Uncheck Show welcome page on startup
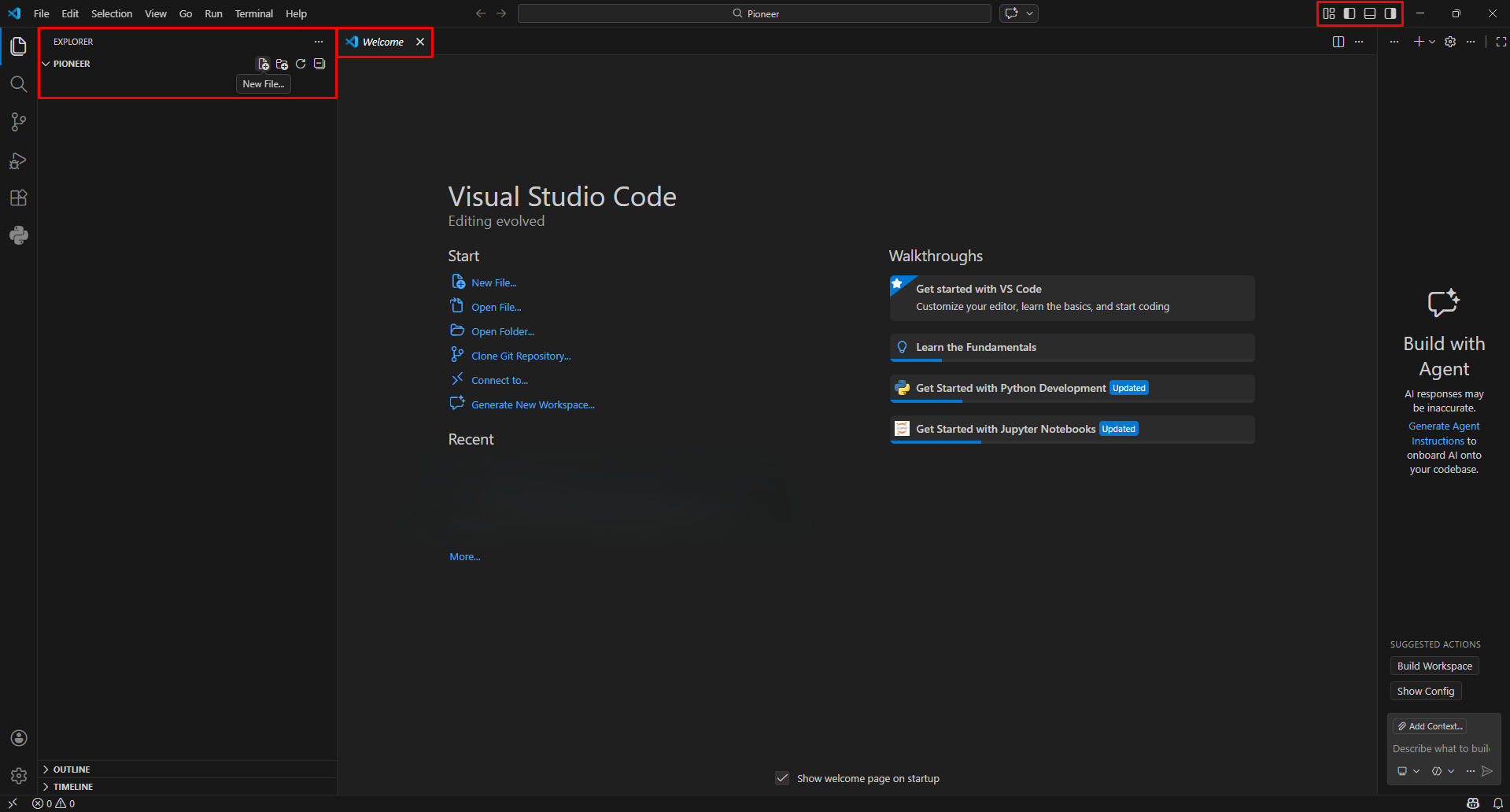The image size is (1510, 812). pyautogui.click(x=782, y=778)
